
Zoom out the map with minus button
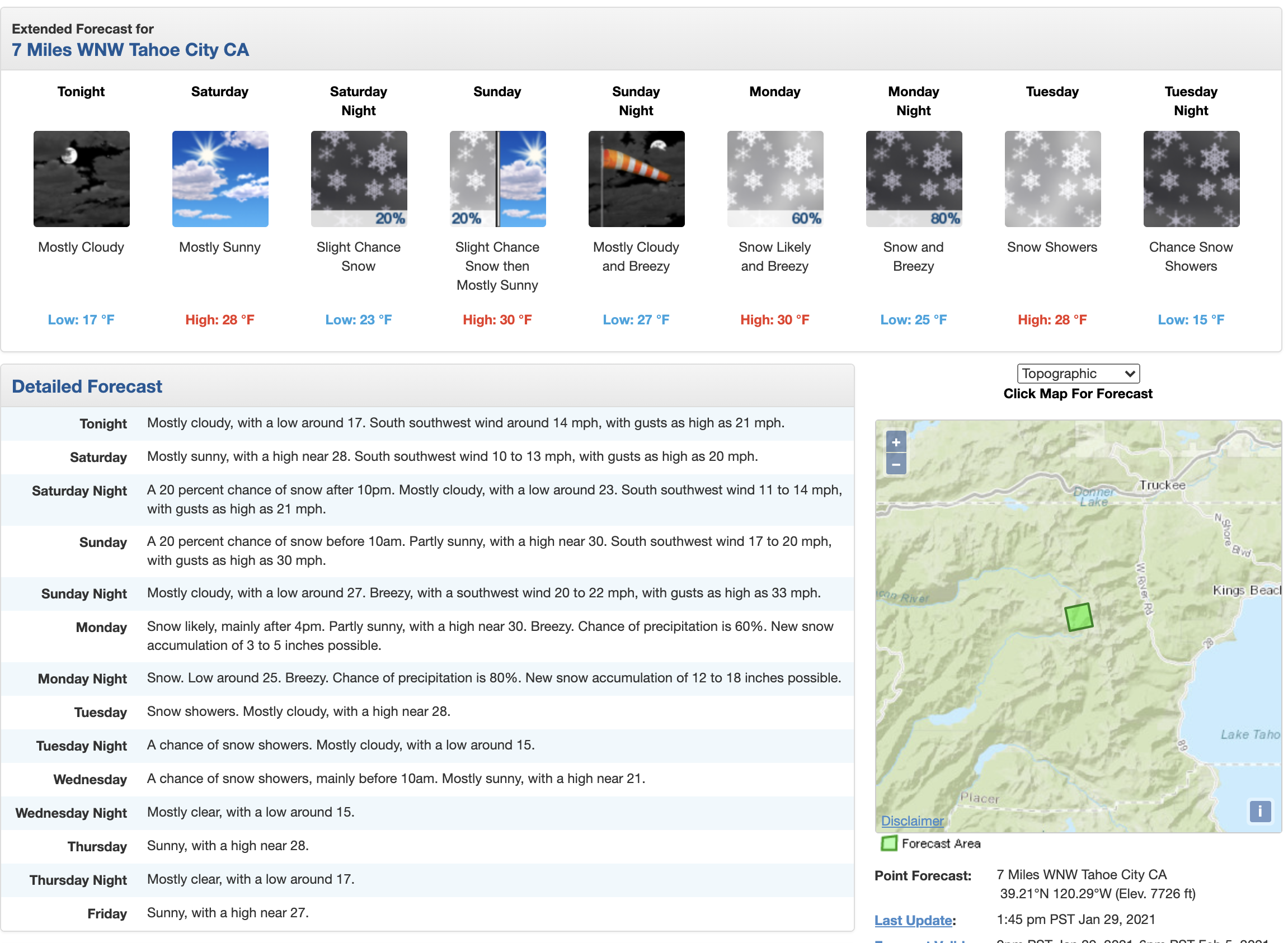[896, 465]
